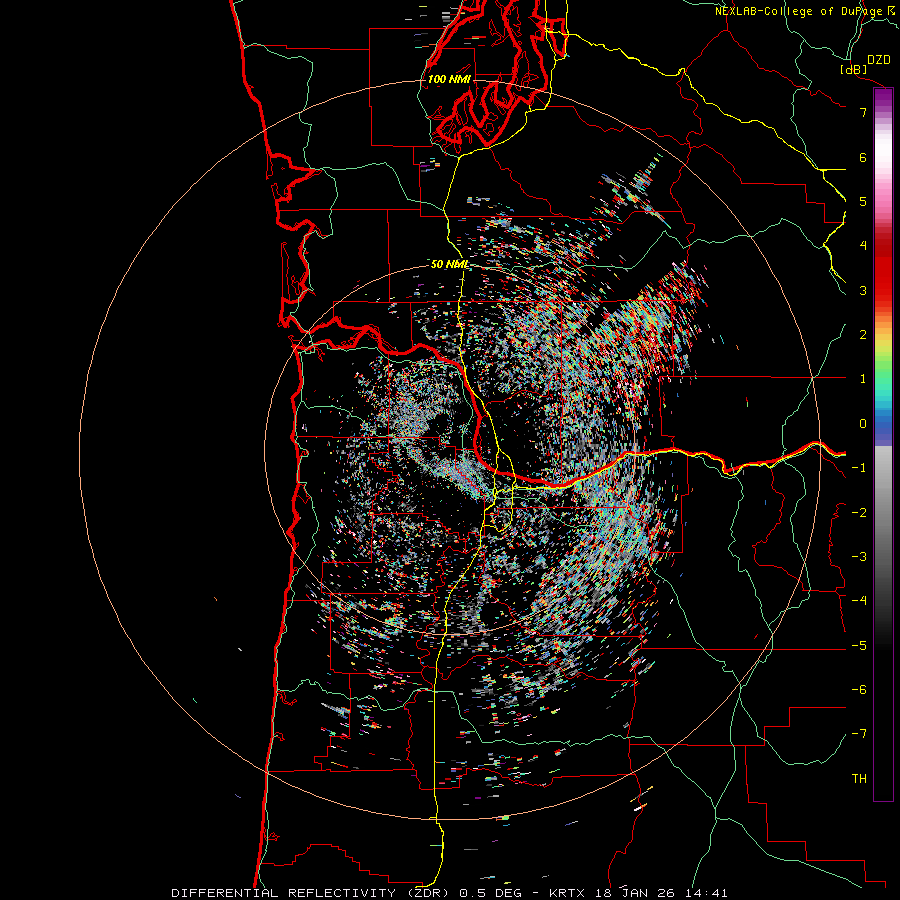Click the -6 dB scale label
Viewport: 900px width, 900px height.
[x=859, y=690]
